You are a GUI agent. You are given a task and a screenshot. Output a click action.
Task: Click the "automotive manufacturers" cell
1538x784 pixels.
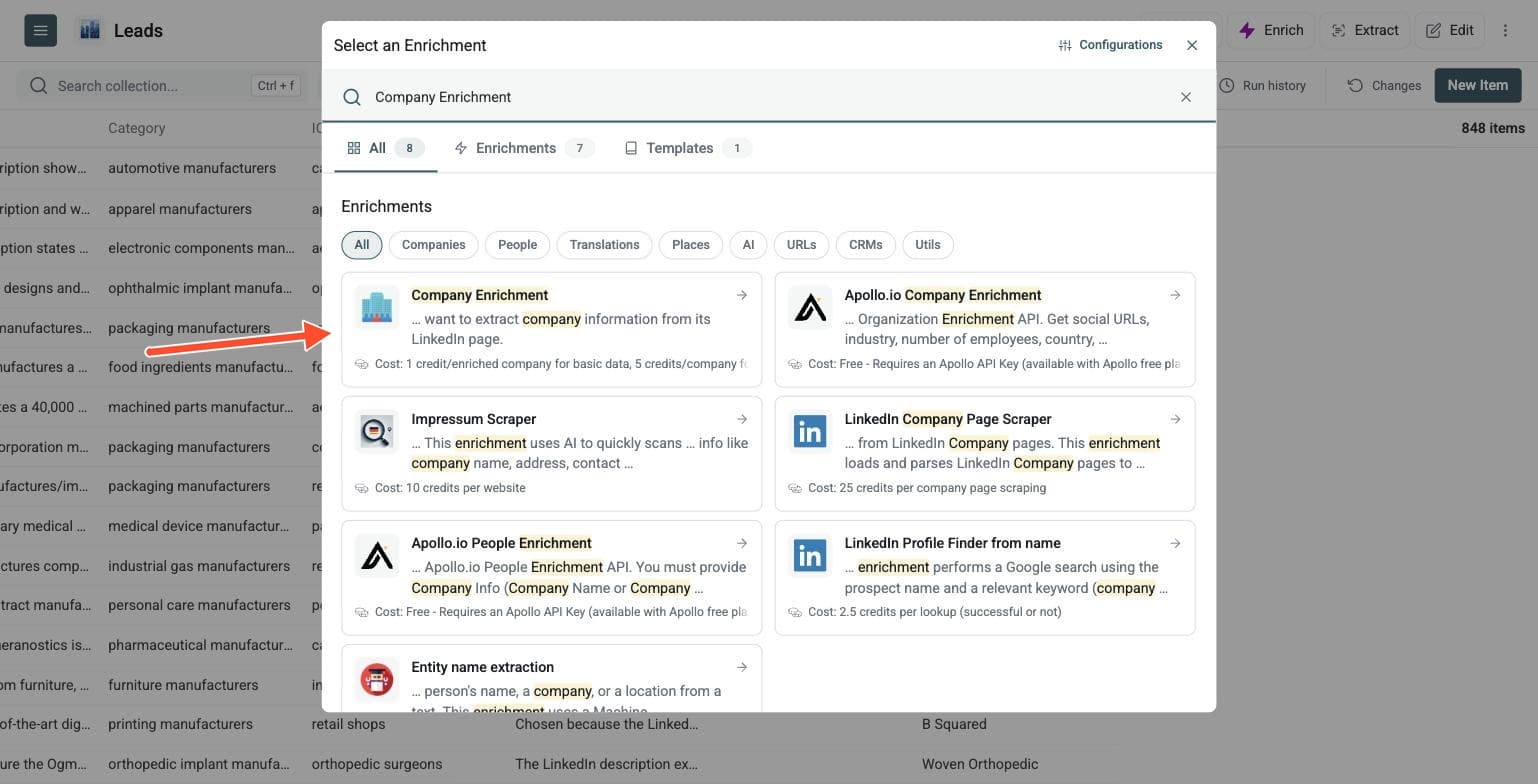(x=192, y=168)
